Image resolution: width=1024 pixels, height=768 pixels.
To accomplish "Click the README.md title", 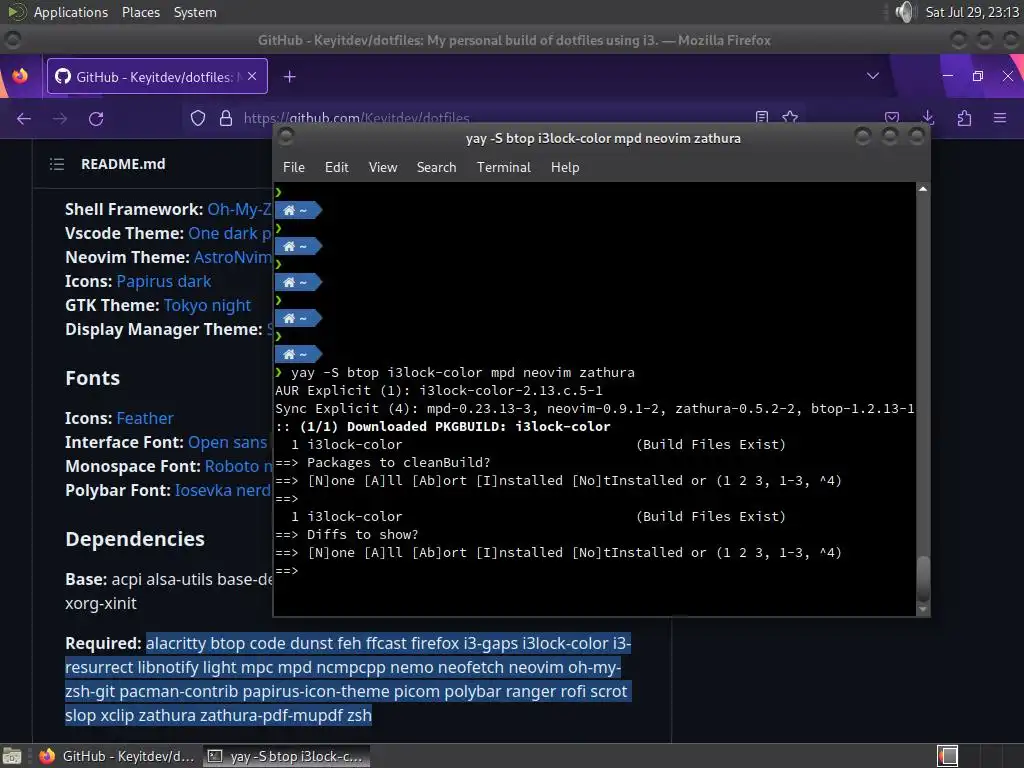I will tap(123, 164).
